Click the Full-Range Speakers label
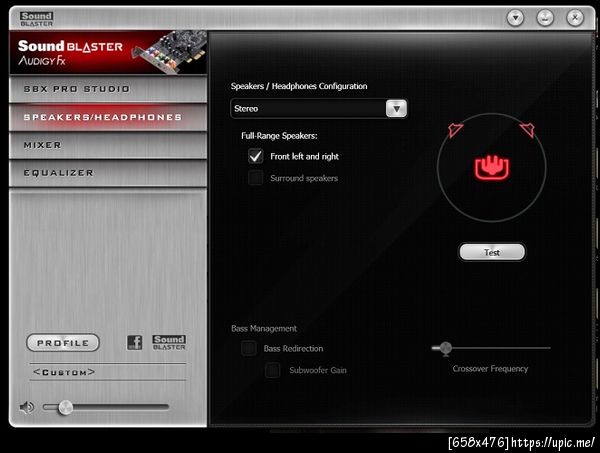This screenshot has width=600, height=453. (279, 136)
